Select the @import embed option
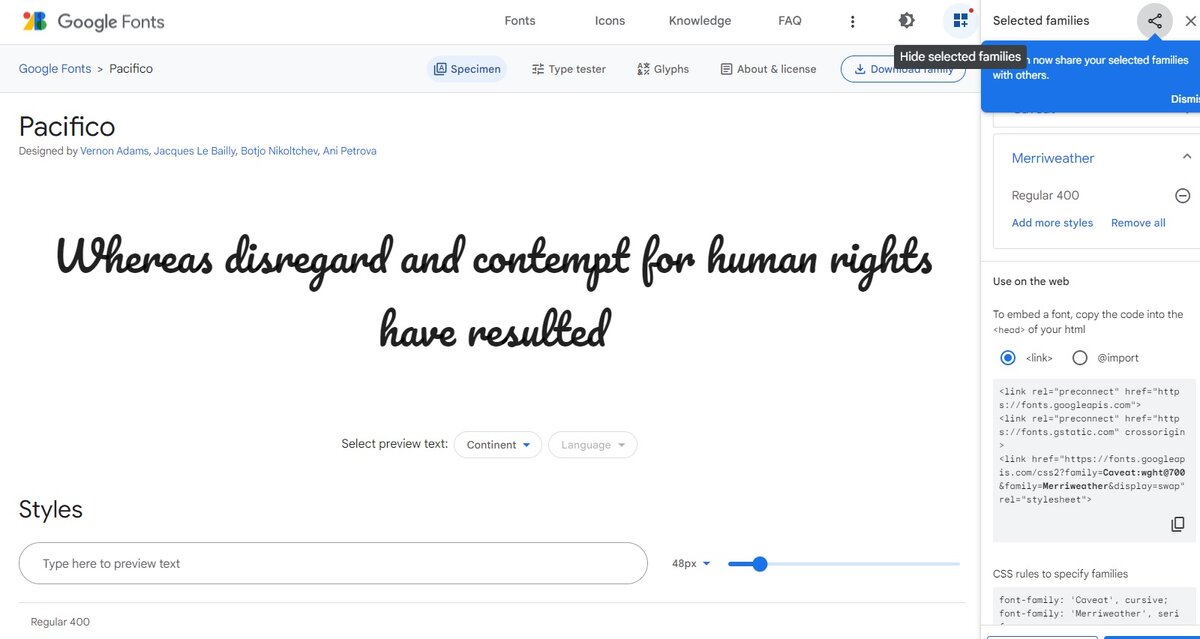The width and height of the screenshot is (1200, 639). 1080,358
